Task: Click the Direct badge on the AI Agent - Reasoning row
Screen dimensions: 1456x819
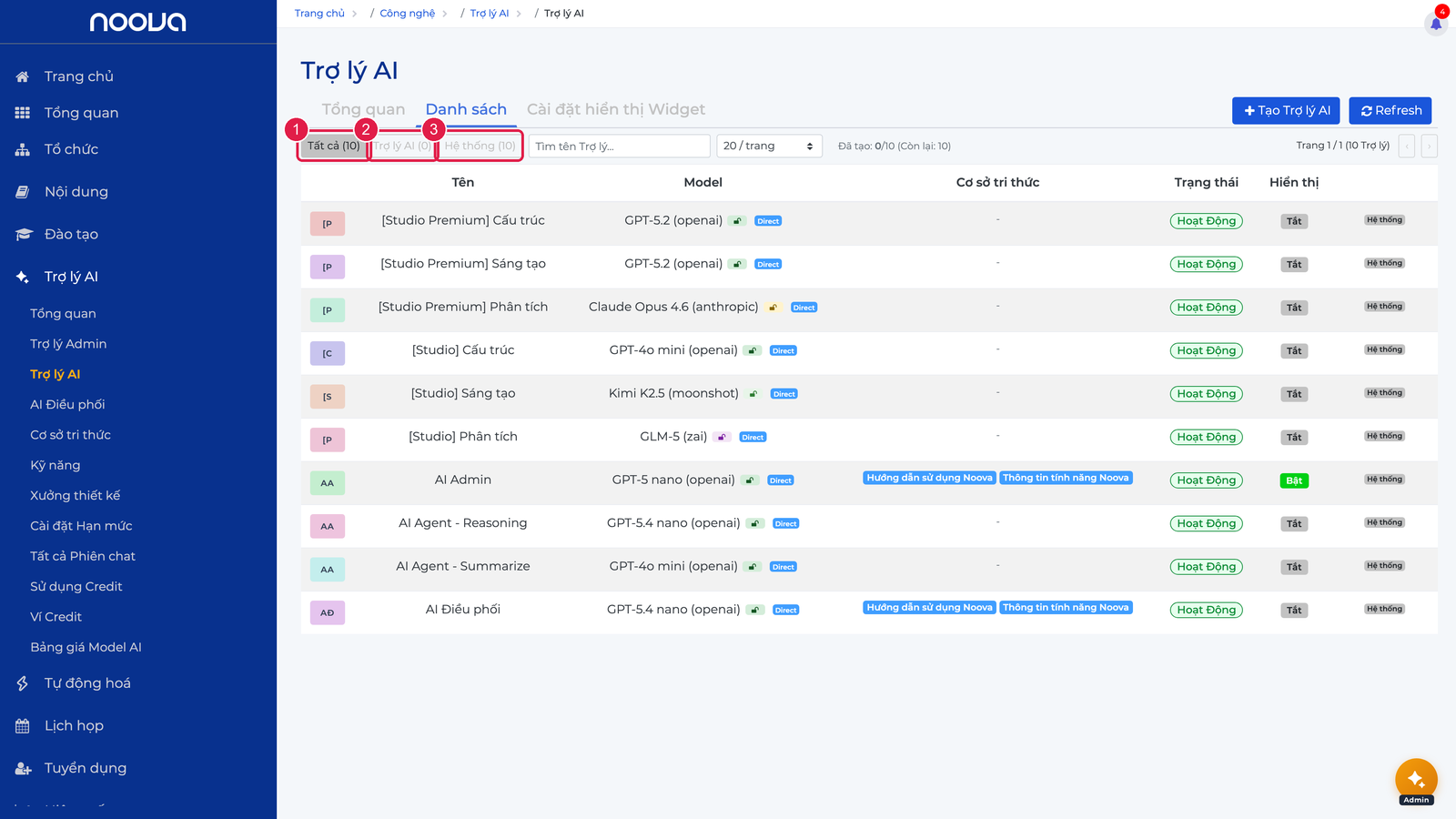Action: 786,524
